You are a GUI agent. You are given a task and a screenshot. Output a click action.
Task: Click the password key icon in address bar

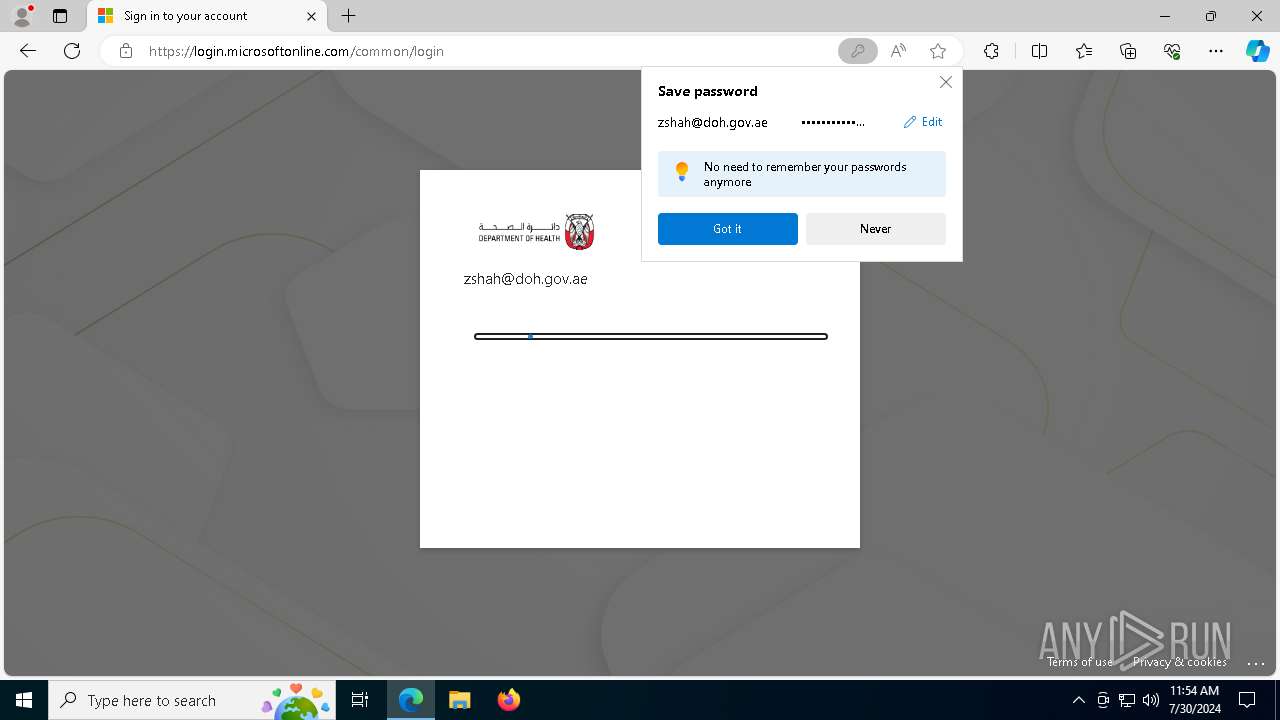[x=857, y=51]
